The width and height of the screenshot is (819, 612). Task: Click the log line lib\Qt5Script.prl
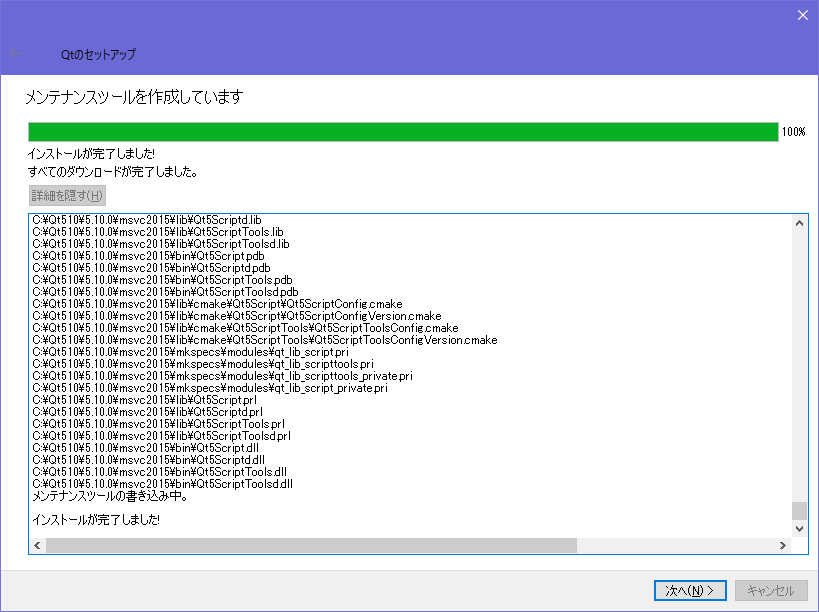pos(145,400)
